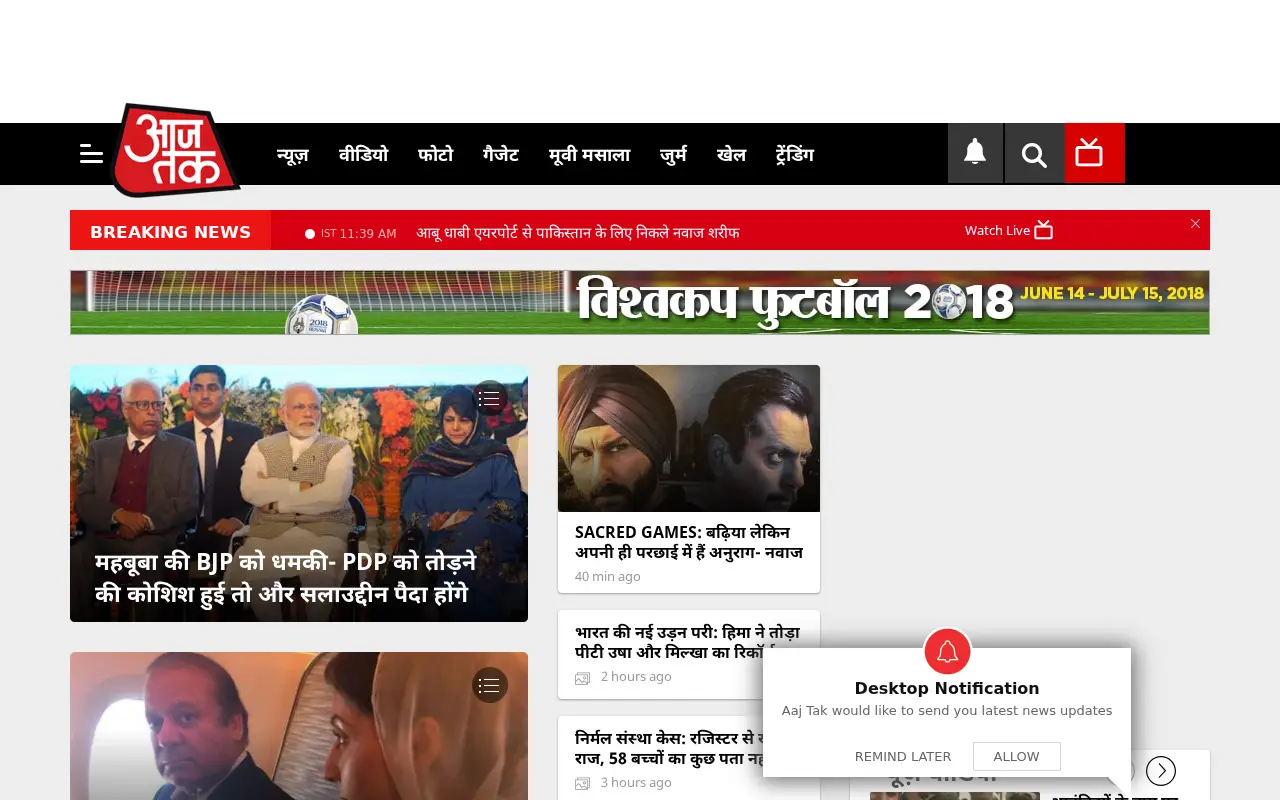Click the TV icon beside Watch Live
1280x800 pixels.
[x=1043, y=230]
